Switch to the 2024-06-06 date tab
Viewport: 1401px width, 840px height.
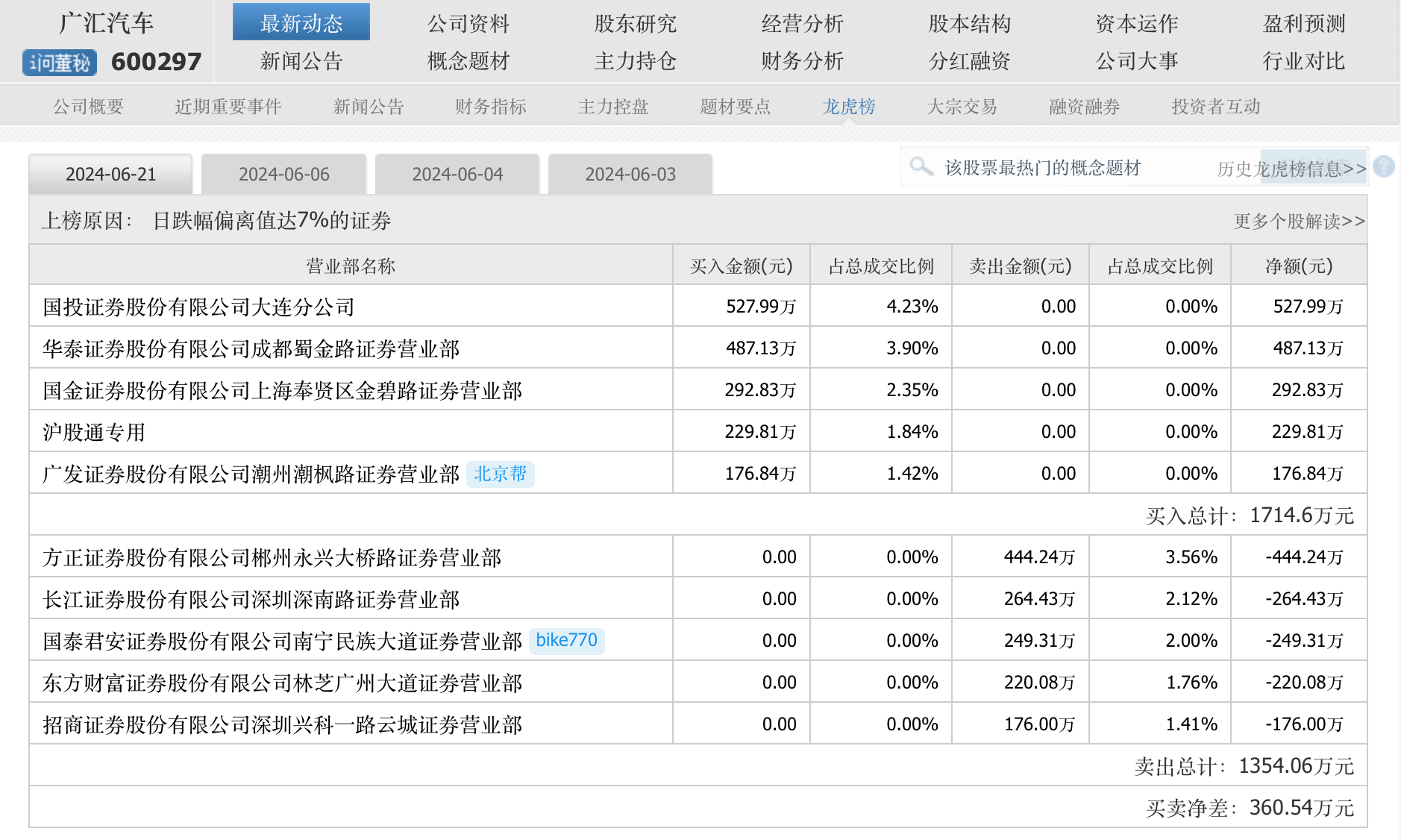(x=283, y=175)
